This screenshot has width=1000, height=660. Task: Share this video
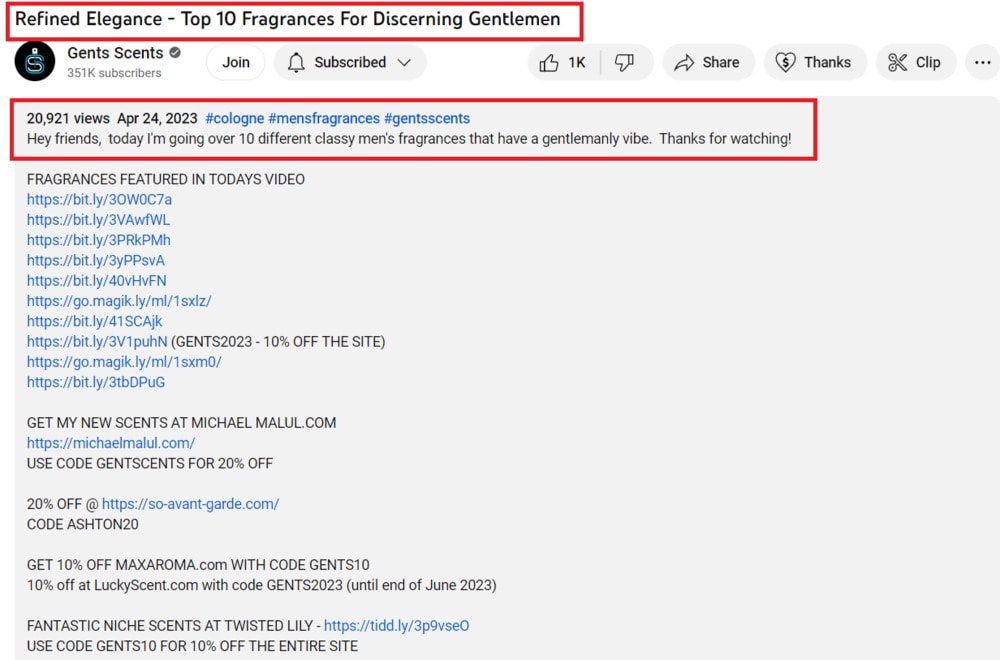pos(708,62)
